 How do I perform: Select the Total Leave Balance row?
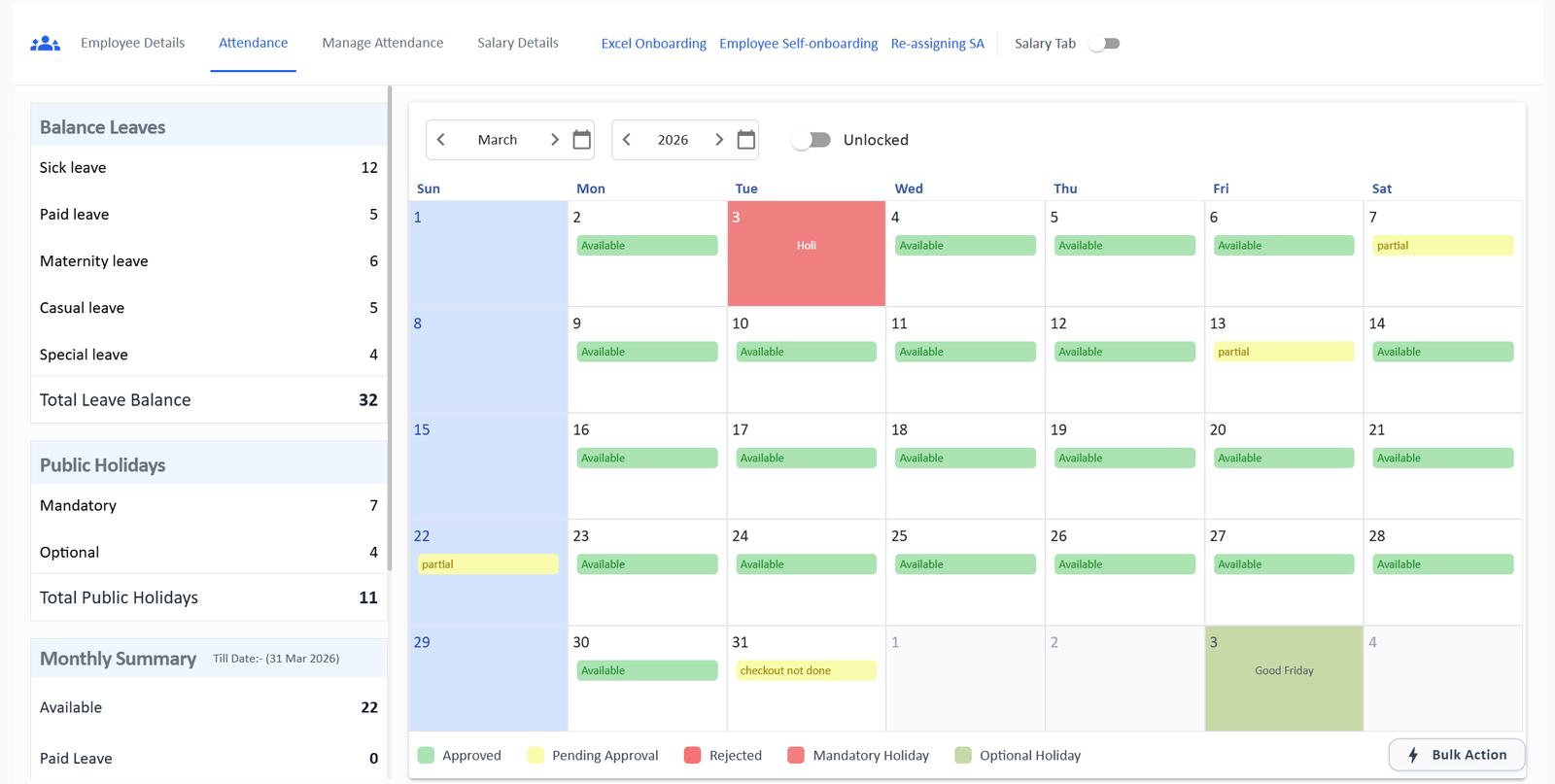pyautogui.click(x=209, y=400)
